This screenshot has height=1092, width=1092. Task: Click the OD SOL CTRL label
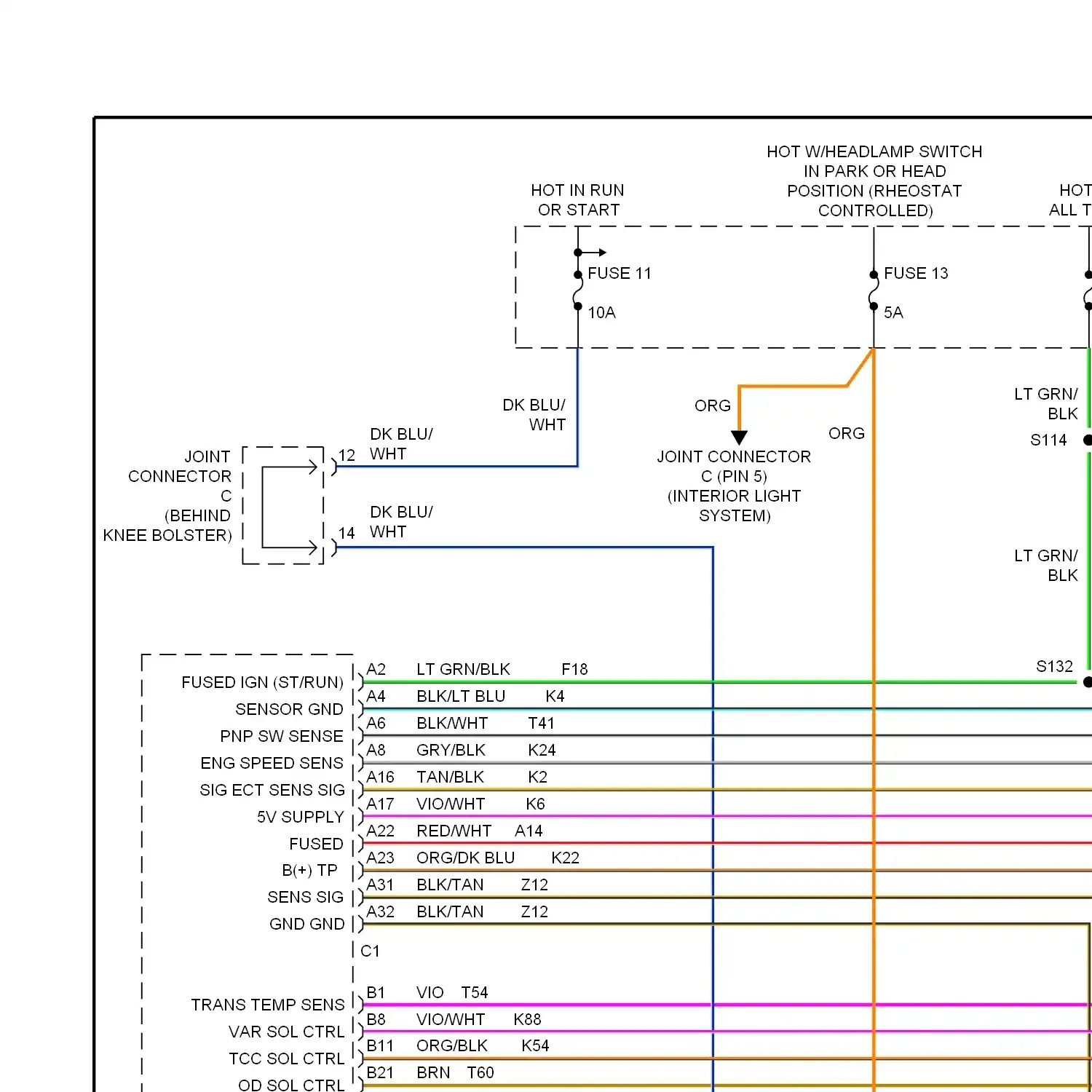[291, 1085]
